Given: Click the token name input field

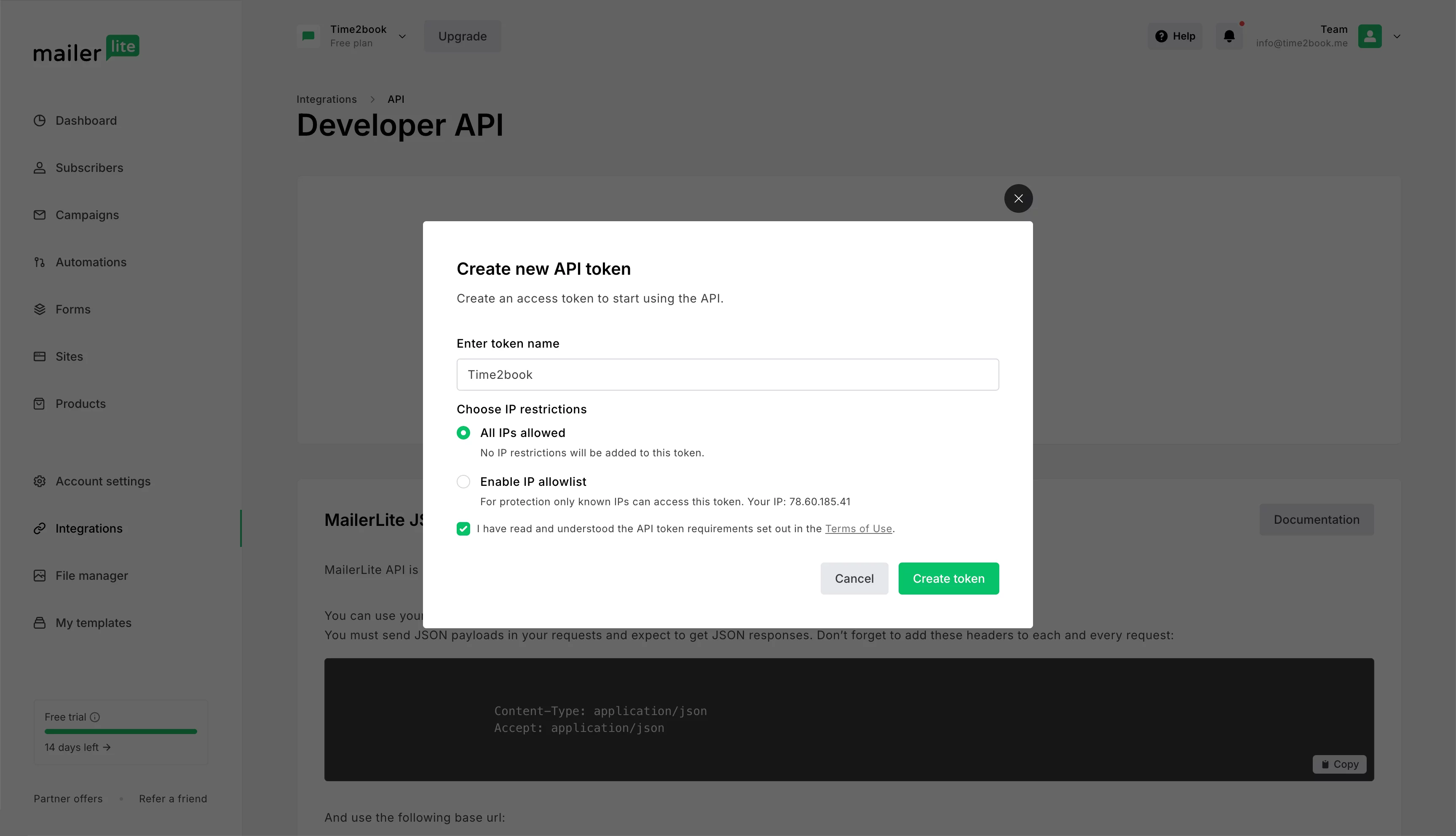Looking at the screenshot, I should click(x=727, y=375).
